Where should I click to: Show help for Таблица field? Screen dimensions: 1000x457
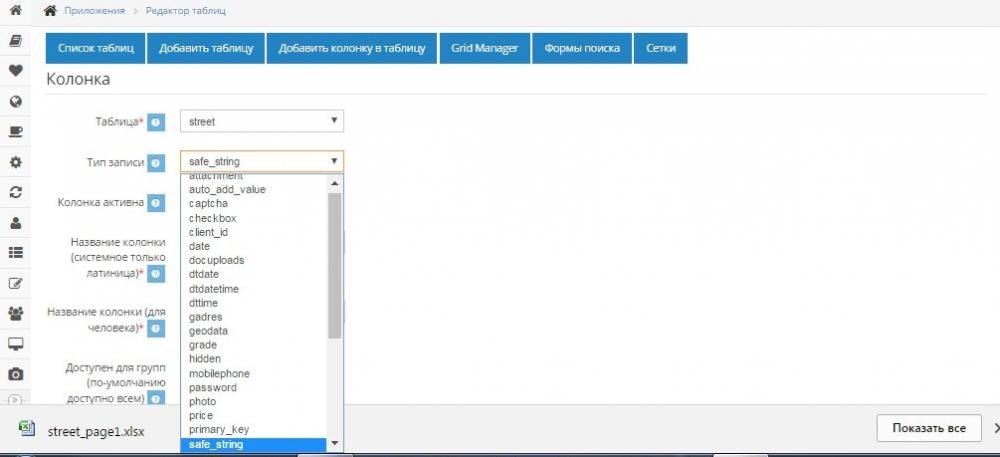(x=156, y=122)
